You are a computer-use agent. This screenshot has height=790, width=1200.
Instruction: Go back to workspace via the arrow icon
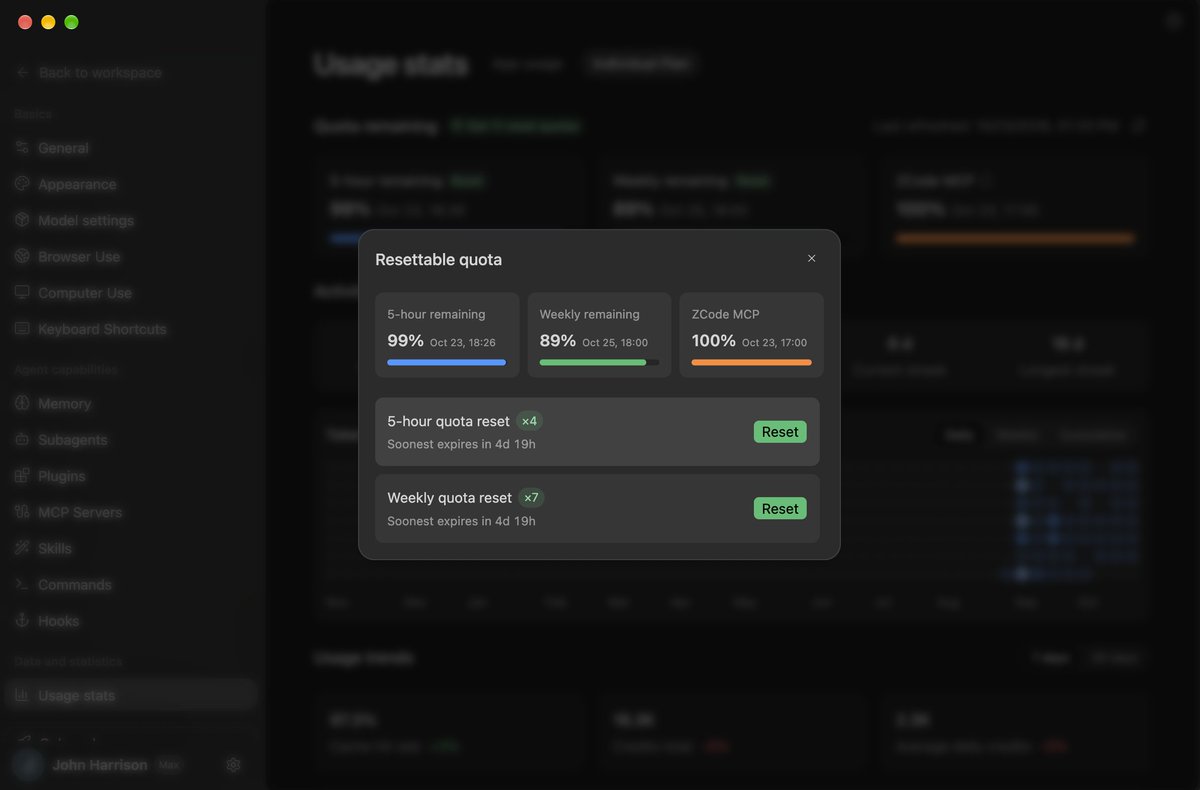23,73
